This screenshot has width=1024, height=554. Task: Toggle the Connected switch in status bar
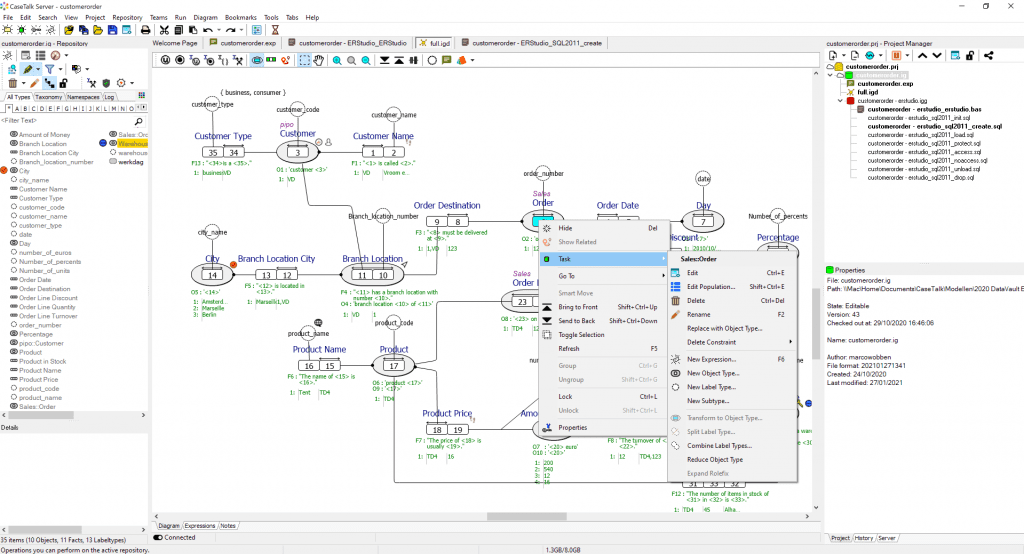(x=158, y=538)
